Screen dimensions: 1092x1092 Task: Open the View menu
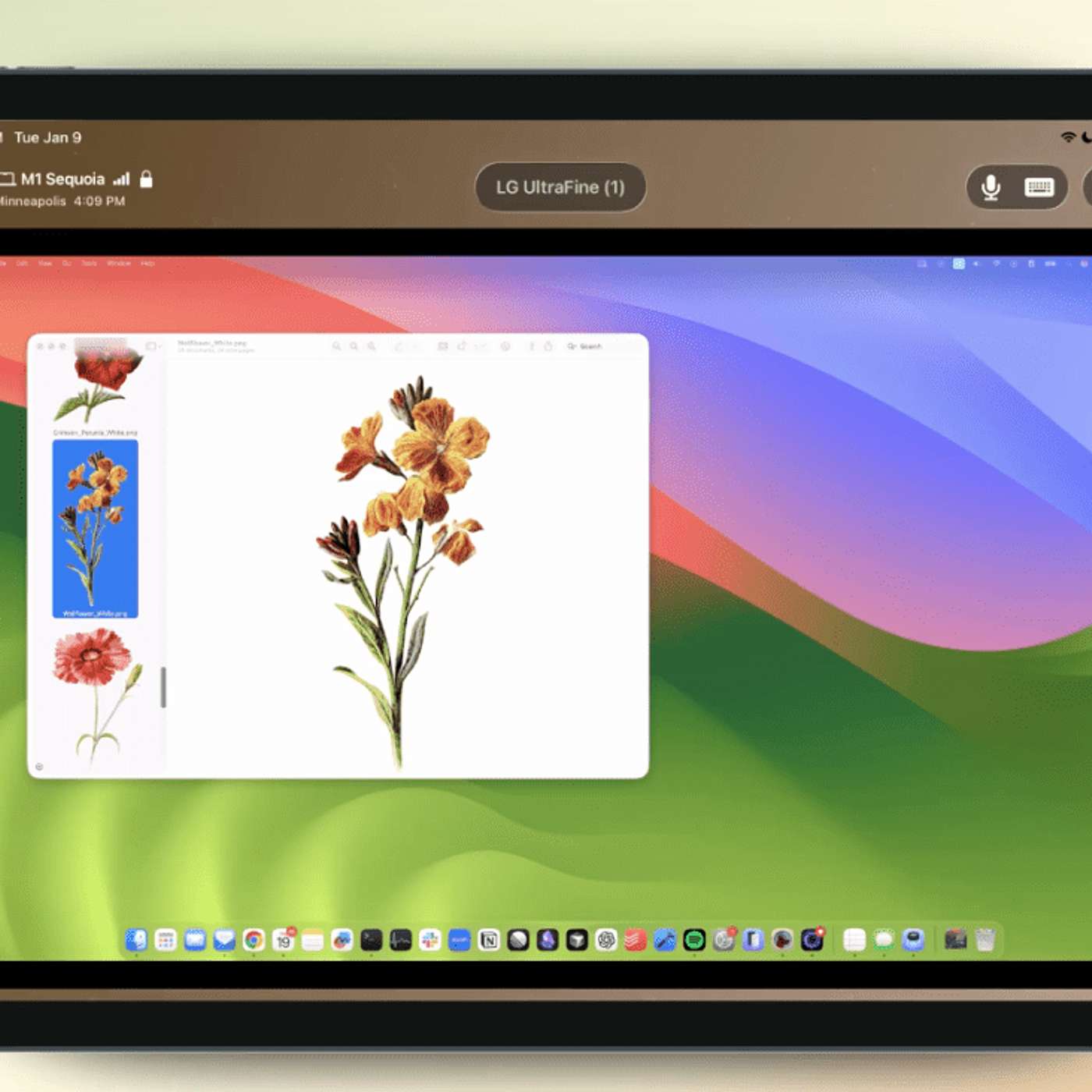pos(45,264)
